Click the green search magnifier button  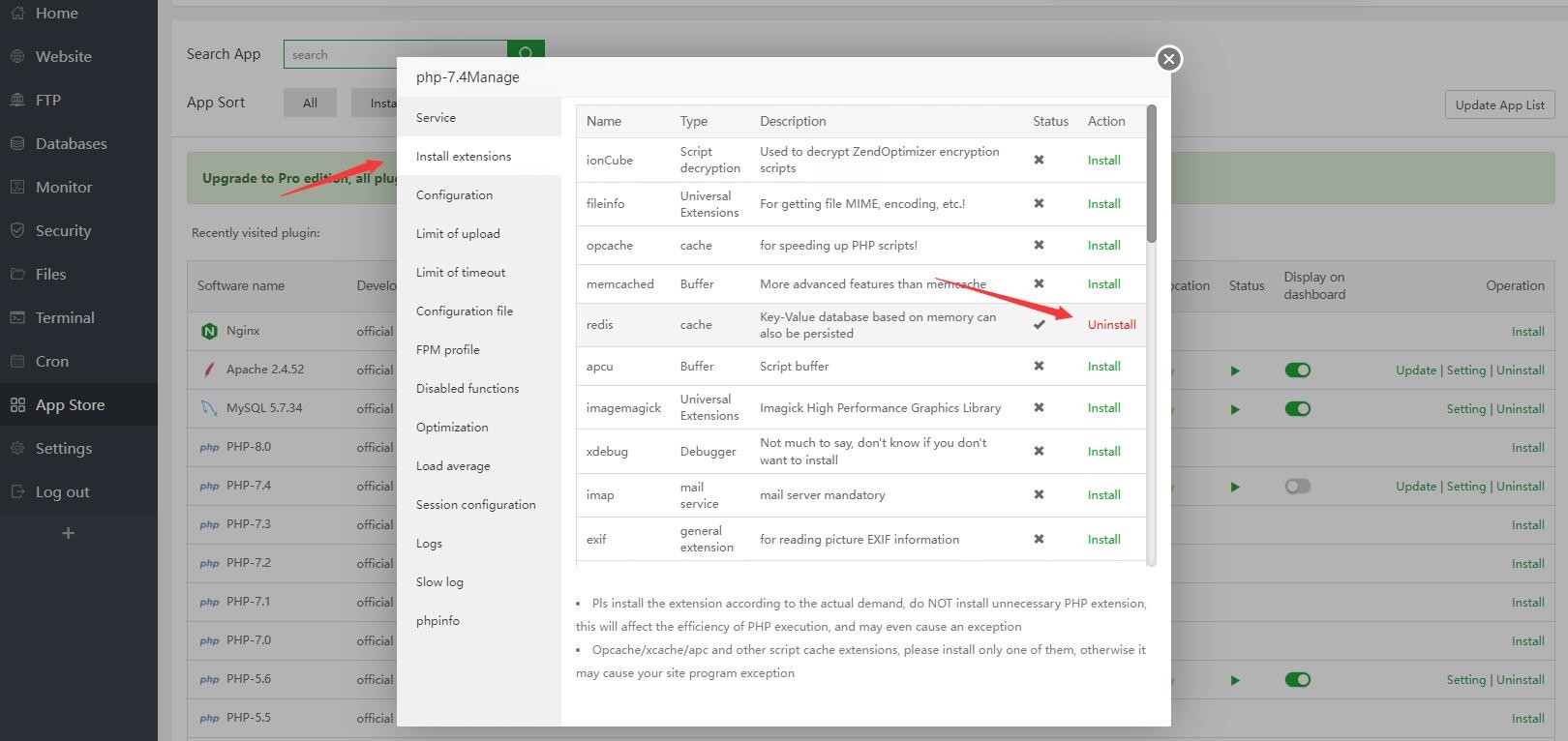(526, 53)
